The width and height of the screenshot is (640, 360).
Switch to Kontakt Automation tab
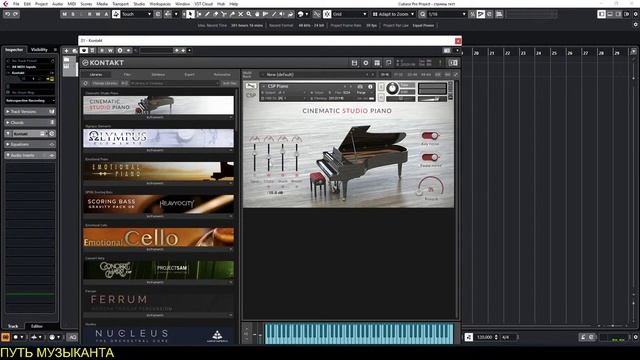pos(222,75)
